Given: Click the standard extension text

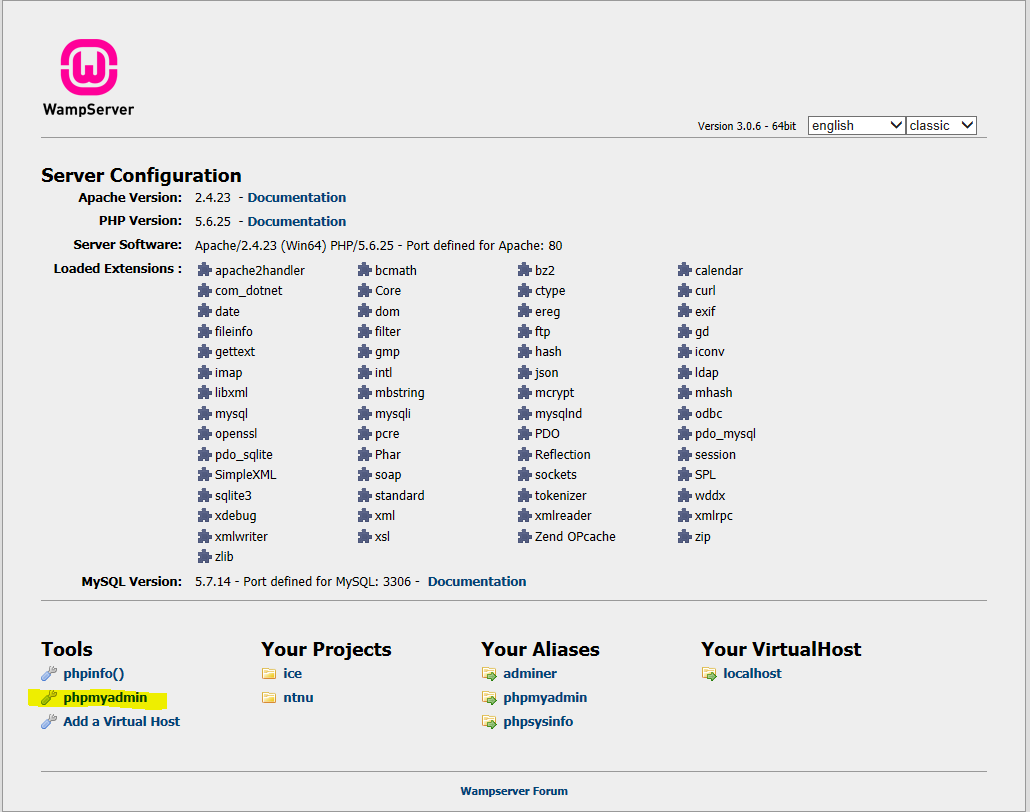Looking at the screenshot, I should [x=399, y=495].
